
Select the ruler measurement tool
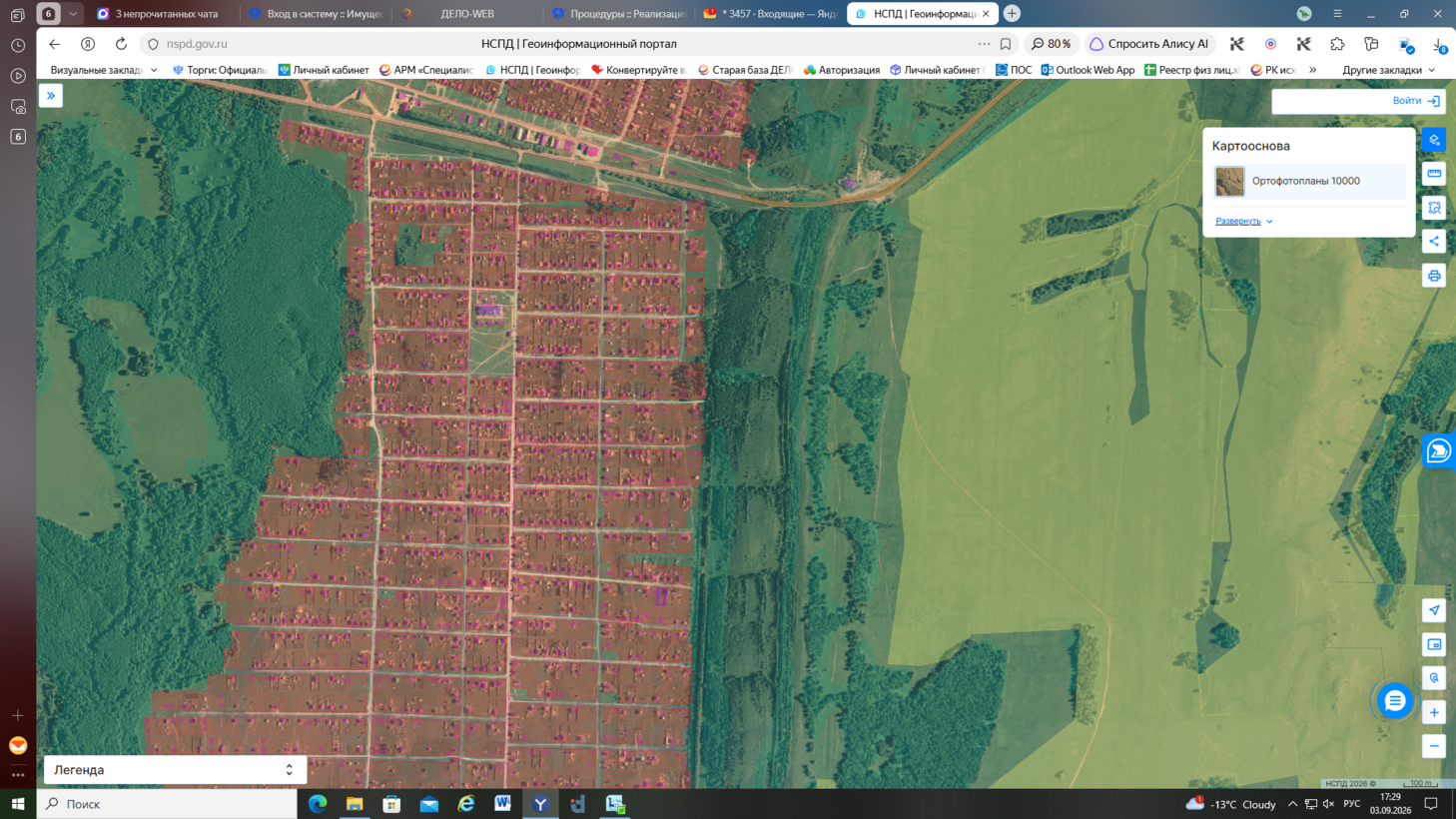(1434, 174)
